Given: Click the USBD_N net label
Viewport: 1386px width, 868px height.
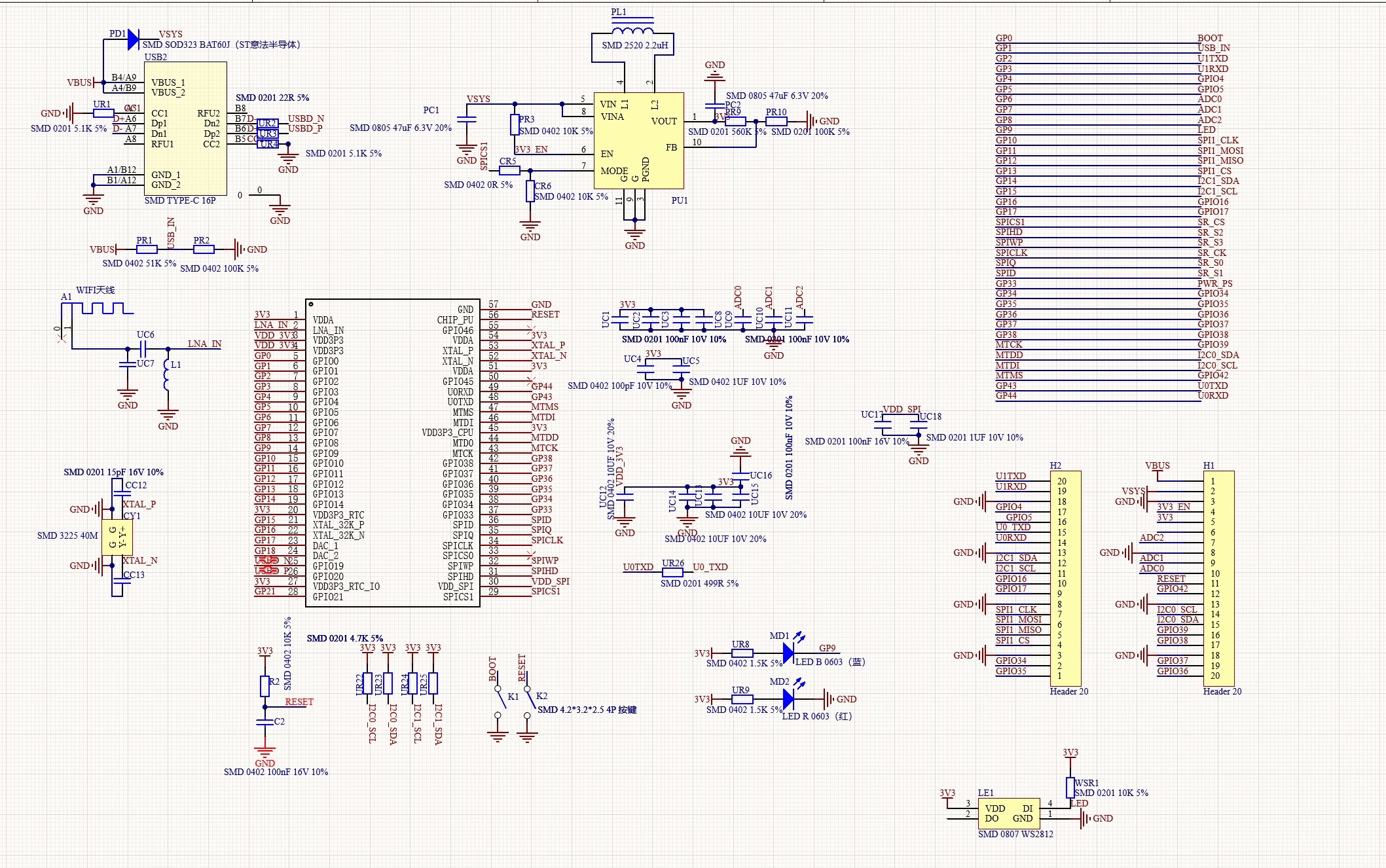Looking at the screenshot, I should [306, 118].
